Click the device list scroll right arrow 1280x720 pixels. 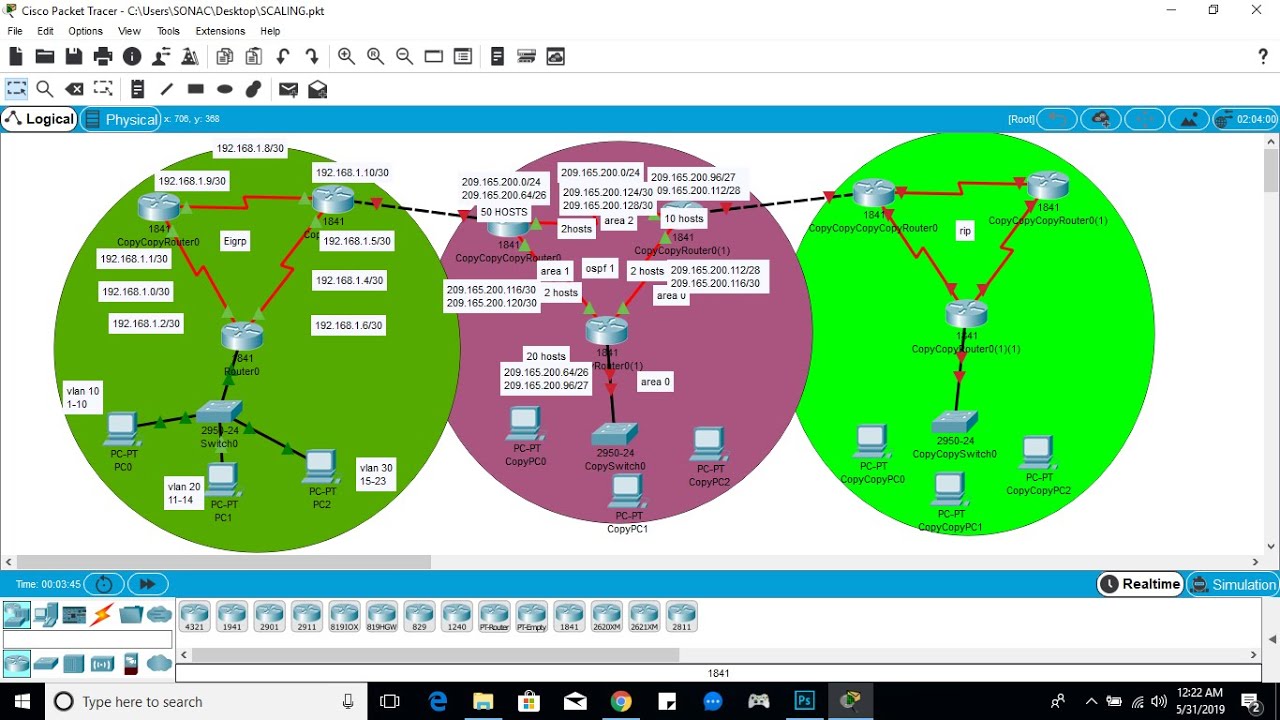pyautogui.click(x=1255, y=655)
